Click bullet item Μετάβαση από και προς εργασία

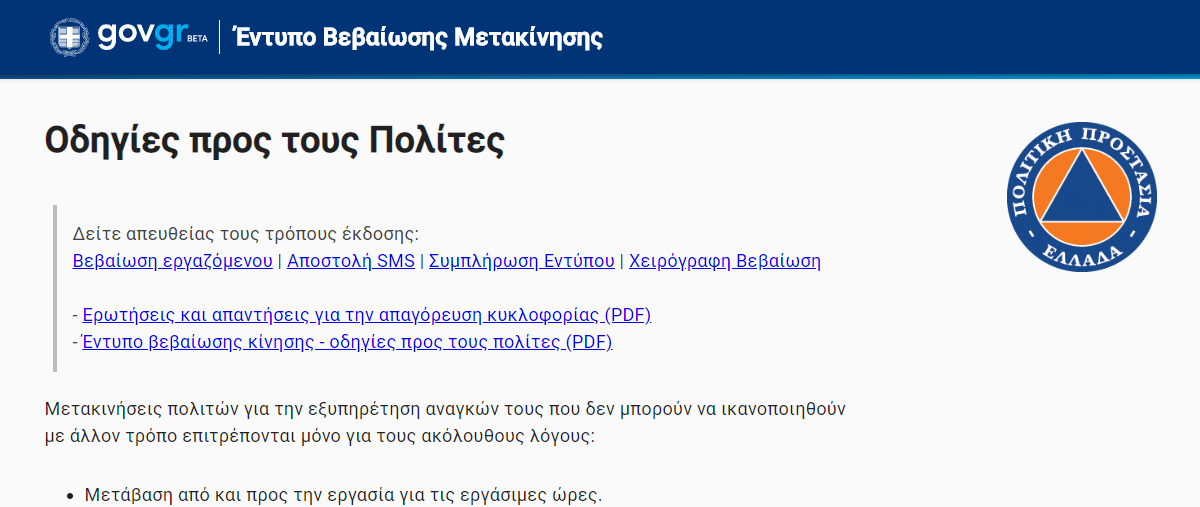(344, 495)
